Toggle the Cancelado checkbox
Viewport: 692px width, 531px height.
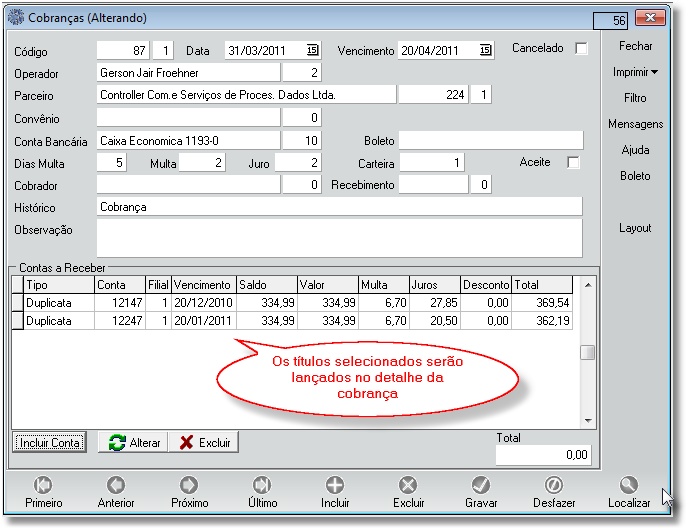pos(581,48)
